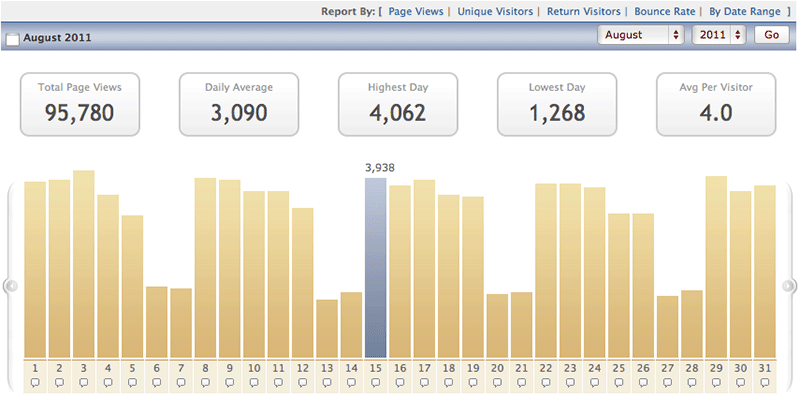The height and width of the screenshot is (397, 800).
Task: Go to previous month with left arrow
Action: pyautogui.click(x=10, y=286)
